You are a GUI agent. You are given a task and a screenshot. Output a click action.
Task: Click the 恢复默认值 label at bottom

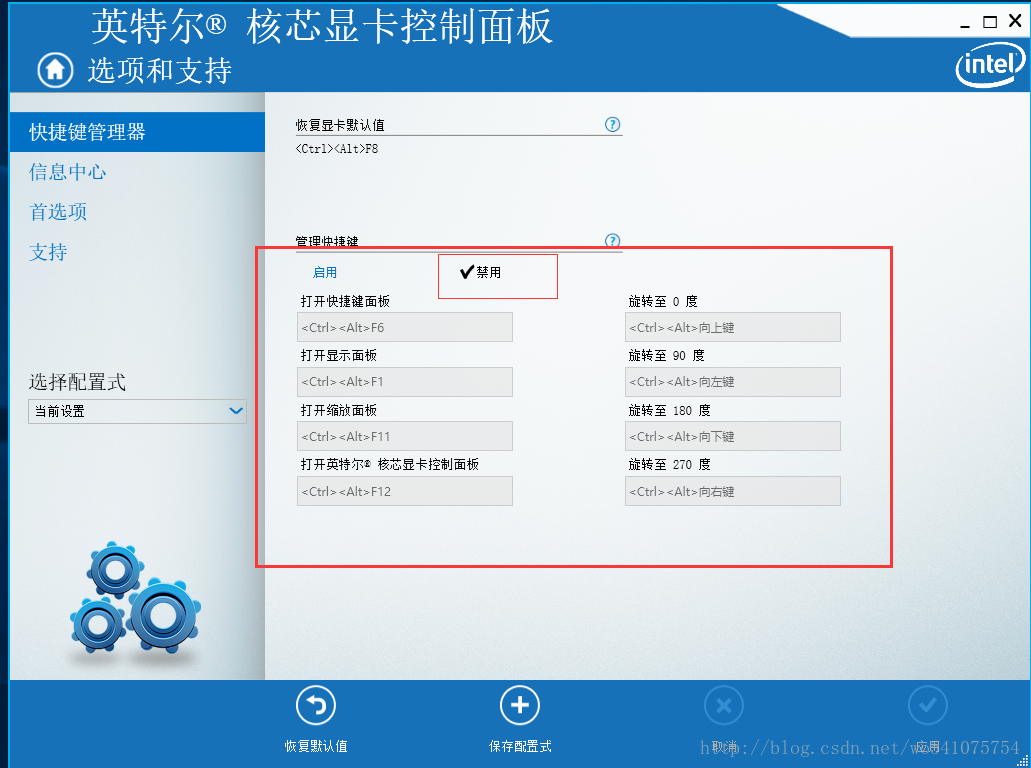pyautogui.click(x=316, y=746)
